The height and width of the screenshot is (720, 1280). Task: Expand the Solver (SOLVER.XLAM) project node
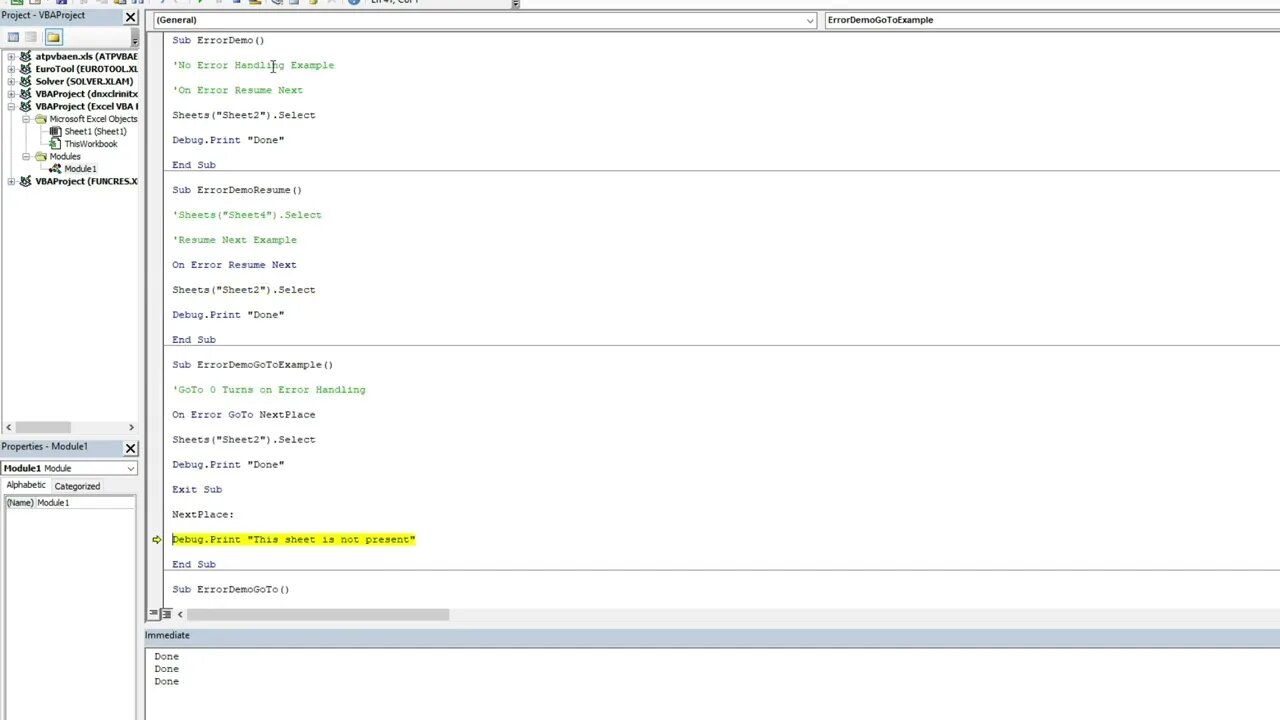11,82
